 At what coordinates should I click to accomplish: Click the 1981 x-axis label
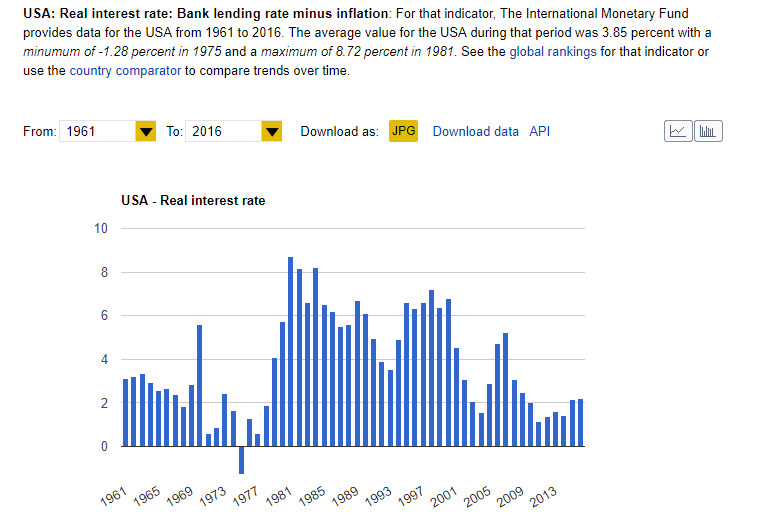(x=279, y=496)
